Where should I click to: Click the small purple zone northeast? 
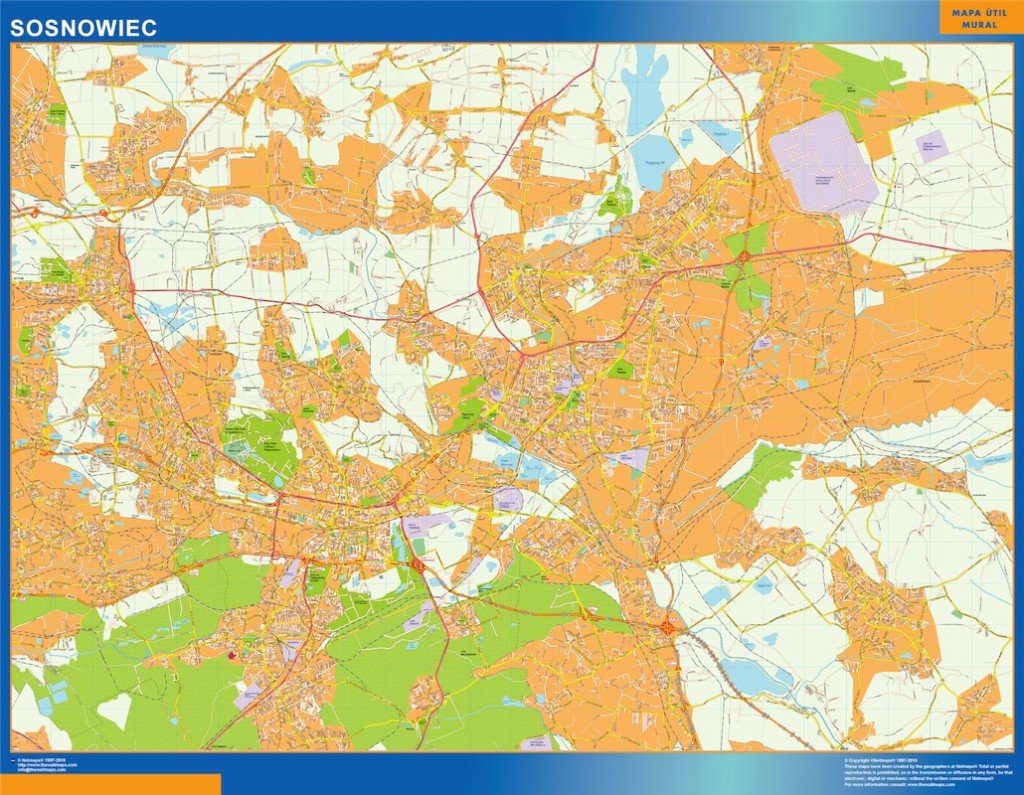click(x=931, y=144)
